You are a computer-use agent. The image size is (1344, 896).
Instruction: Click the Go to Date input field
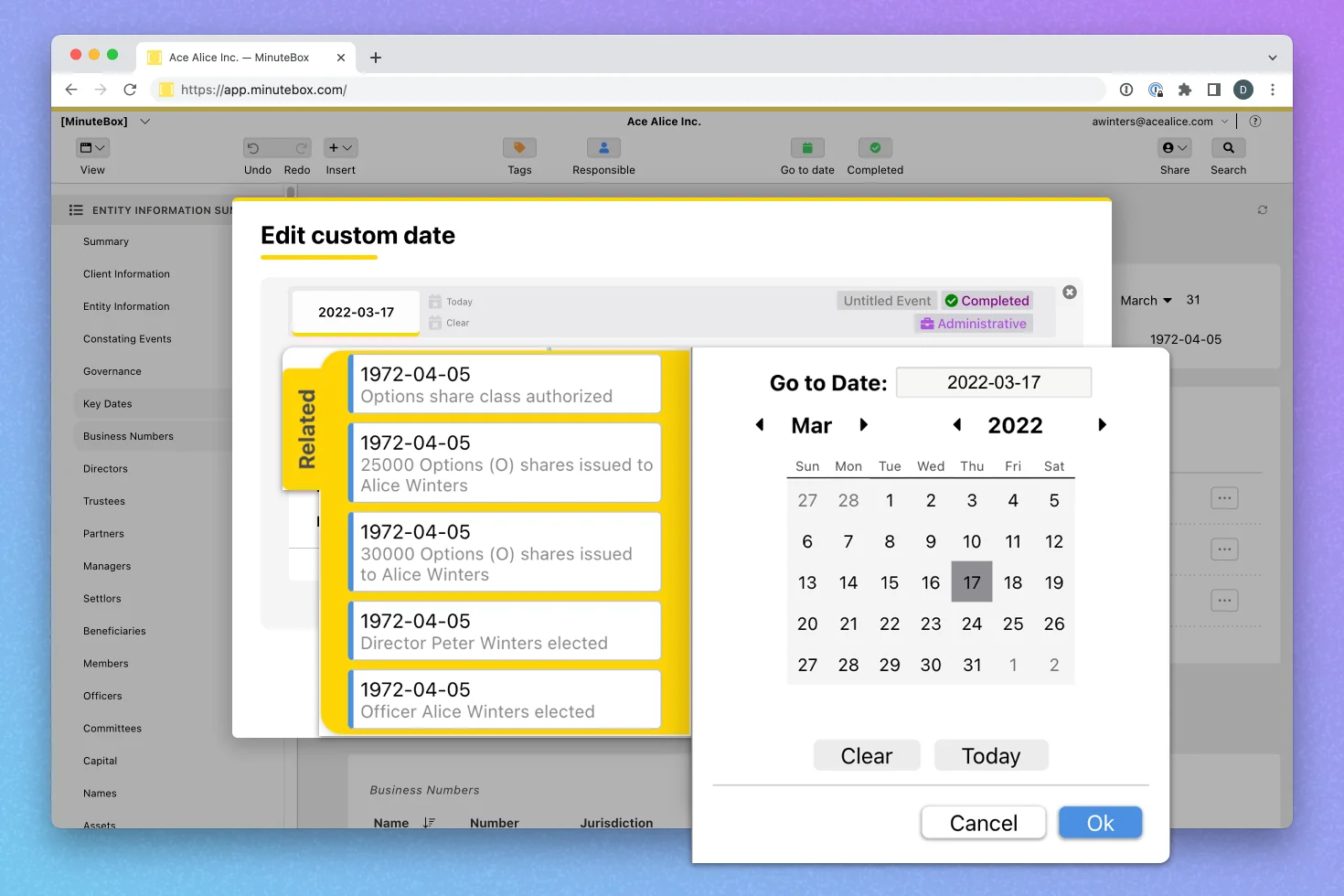click(993, 383)
